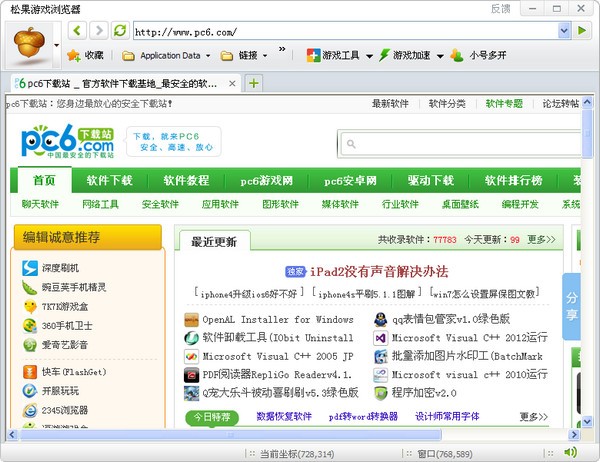Go forward with the right arrow button

click(99, 30)
